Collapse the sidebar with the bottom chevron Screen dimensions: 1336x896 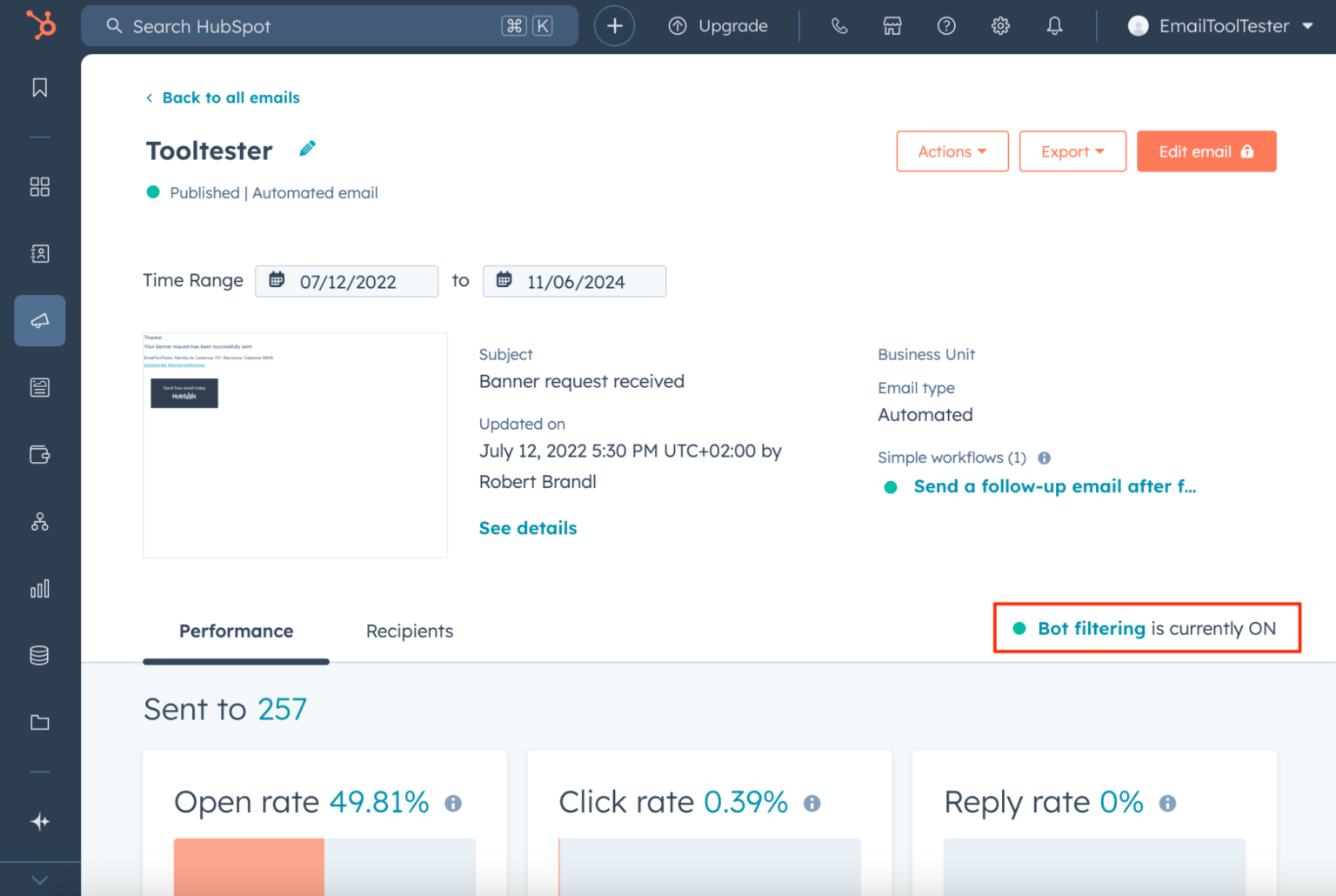[x=39, y=879]
